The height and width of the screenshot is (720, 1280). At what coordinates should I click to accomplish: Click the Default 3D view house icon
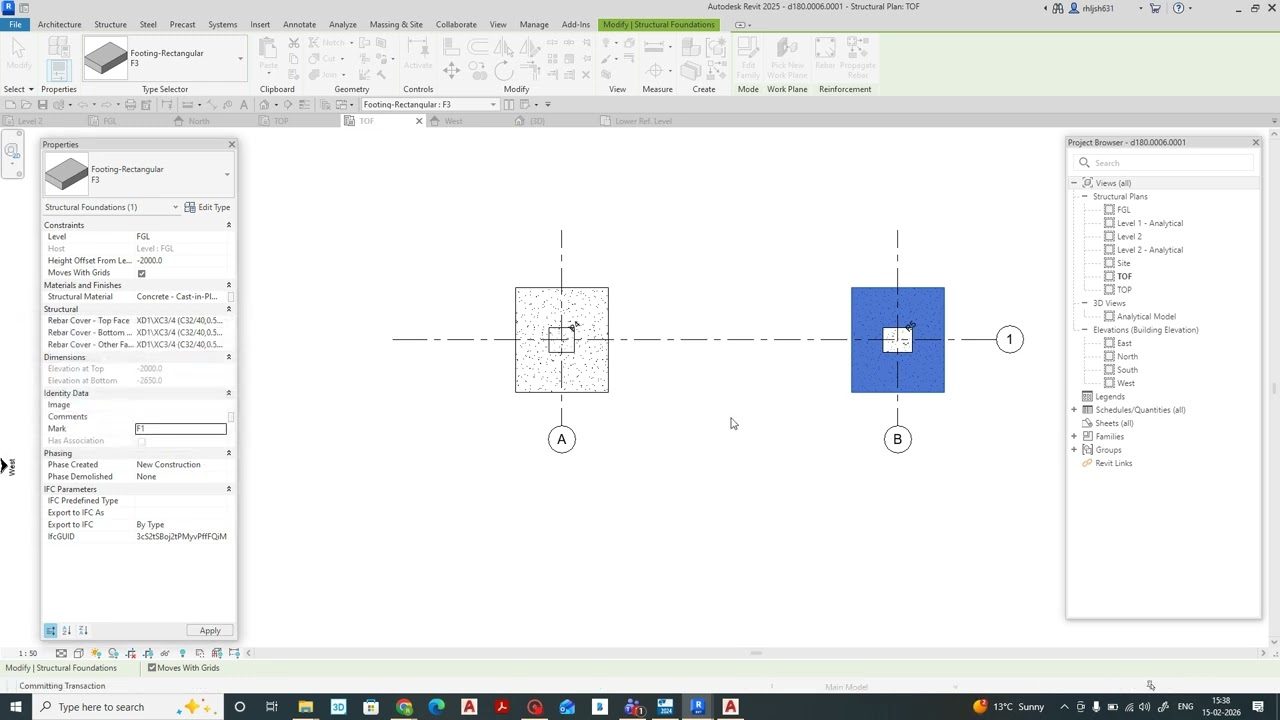coord(264,104)
